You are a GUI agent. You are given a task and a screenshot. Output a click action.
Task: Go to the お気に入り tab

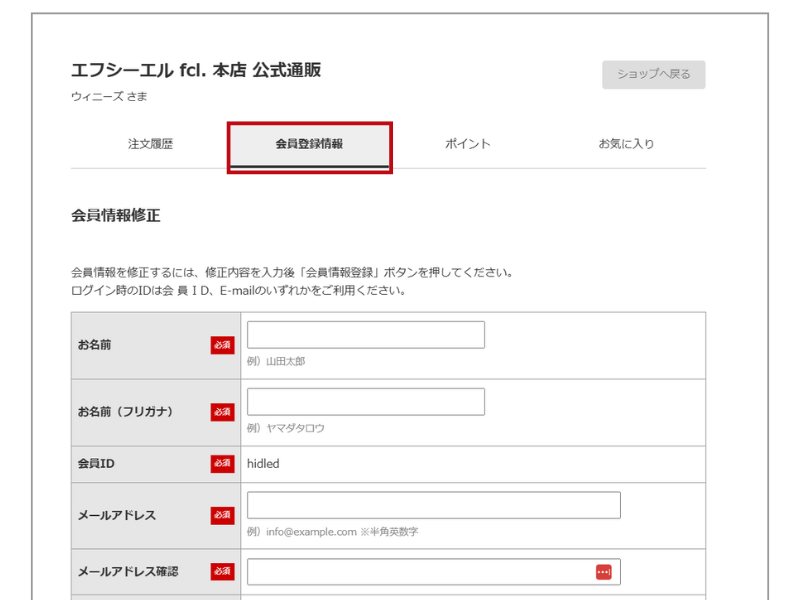pos(626,144)
